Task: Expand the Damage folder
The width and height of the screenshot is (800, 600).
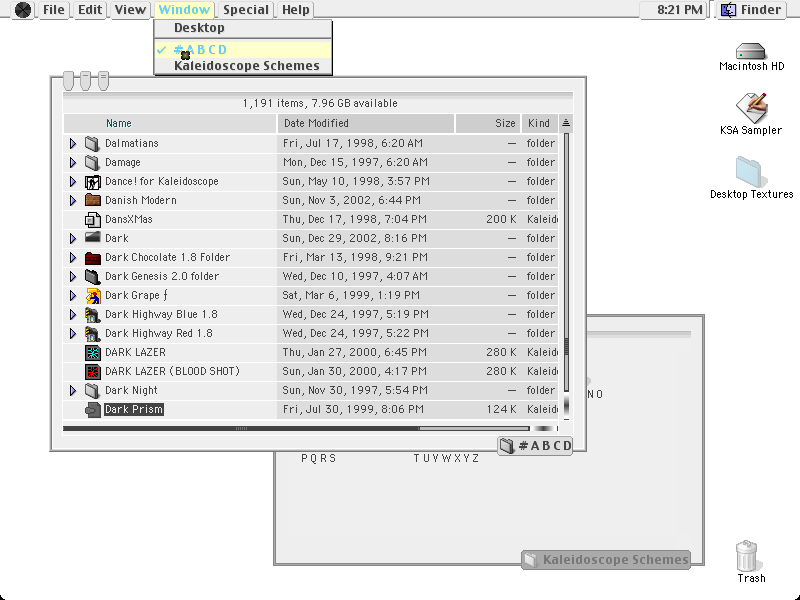Action: point(72,162)
